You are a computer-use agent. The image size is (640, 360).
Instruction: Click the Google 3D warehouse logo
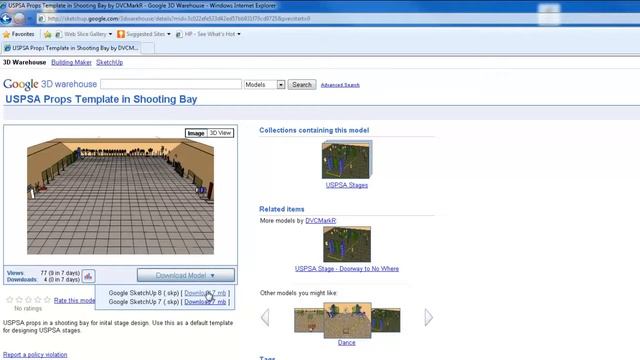point(50,84)
